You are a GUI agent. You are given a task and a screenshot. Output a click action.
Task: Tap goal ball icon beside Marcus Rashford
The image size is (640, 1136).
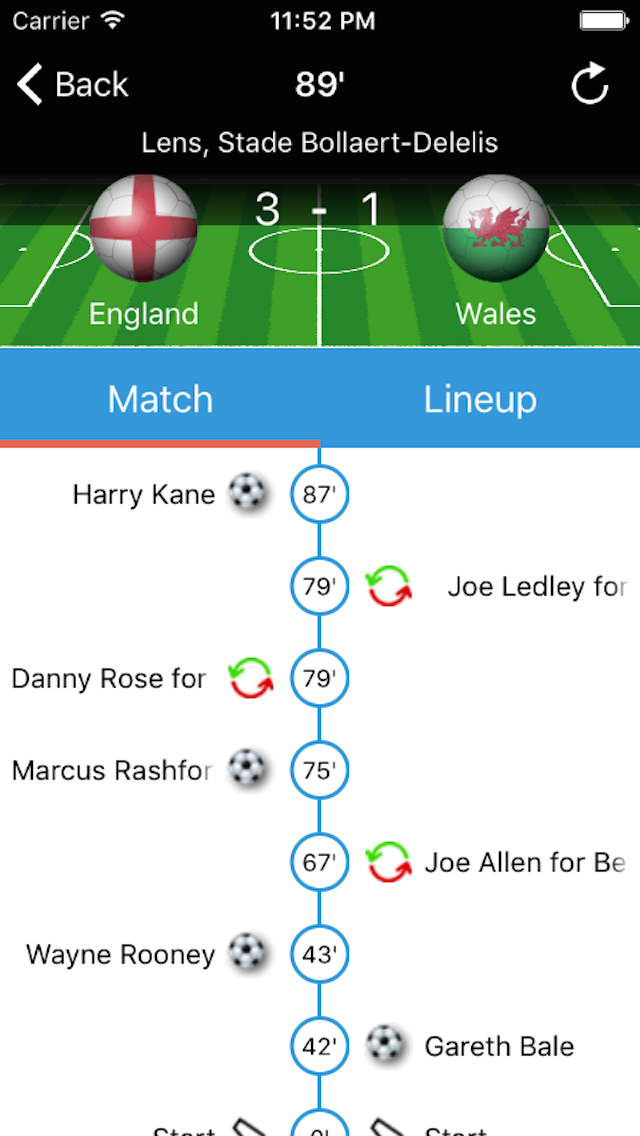point(248,770)
